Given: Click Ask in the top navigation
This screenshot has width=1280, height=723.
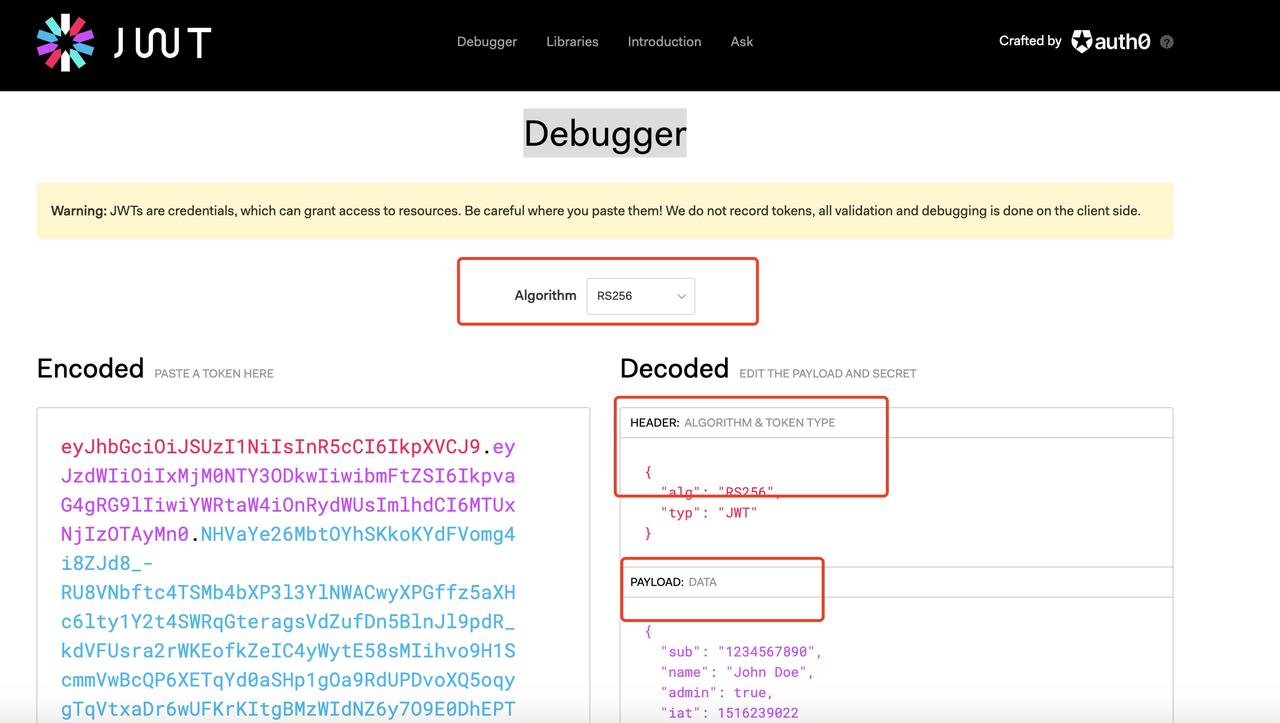Looking at the screenshot, I should click(x=741, y=41).
